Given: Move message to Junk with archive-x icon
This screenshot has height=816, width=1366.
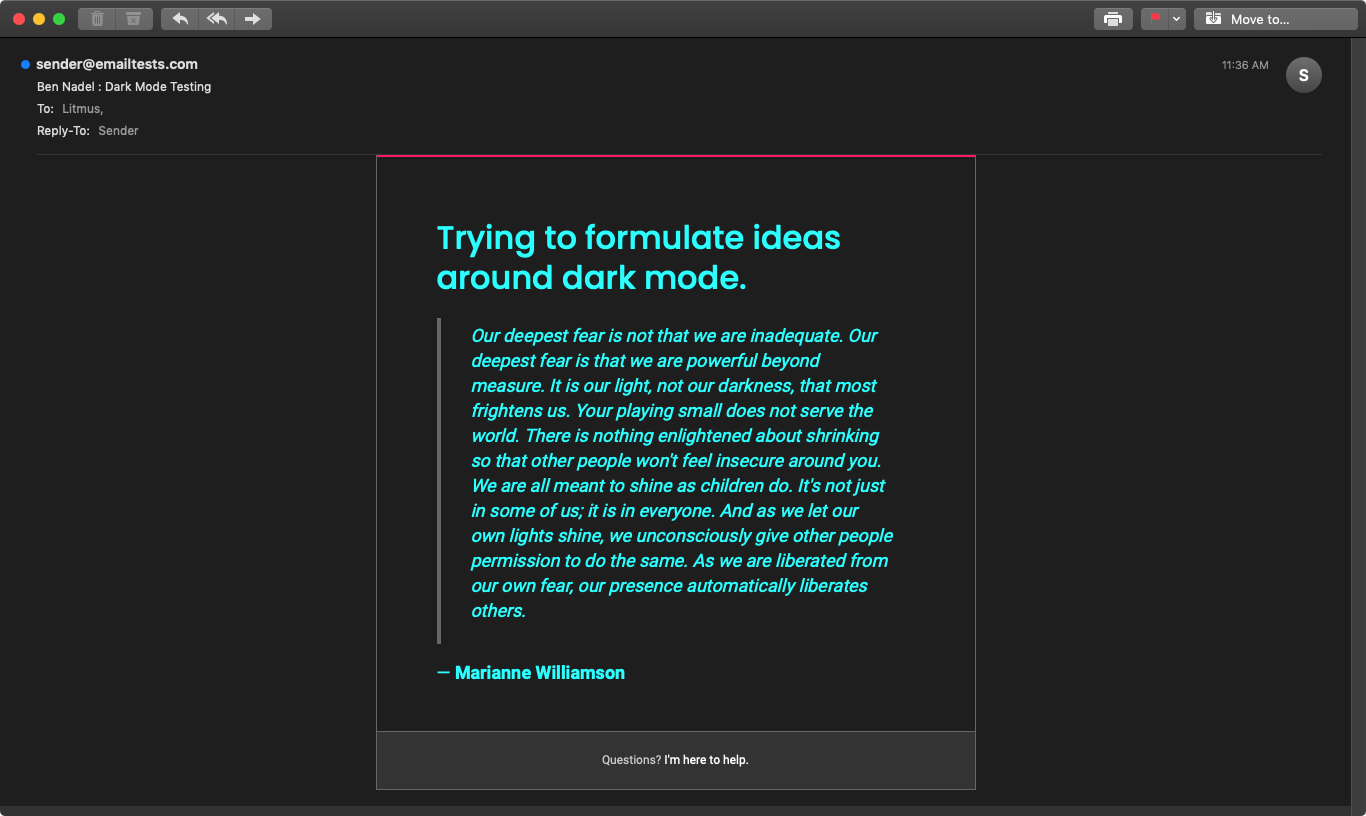Looking at the screenshot, I should click(134, 19).
